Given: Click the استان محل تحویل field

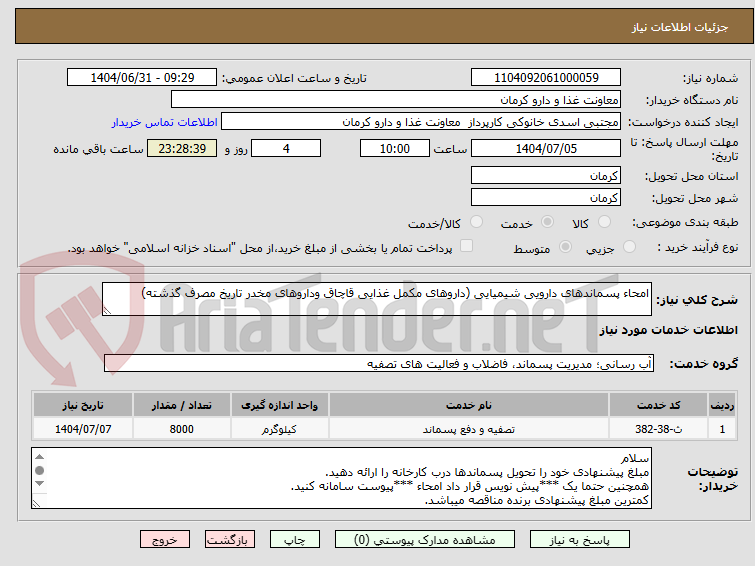Looking at the screenshot, I should point(546,176).
